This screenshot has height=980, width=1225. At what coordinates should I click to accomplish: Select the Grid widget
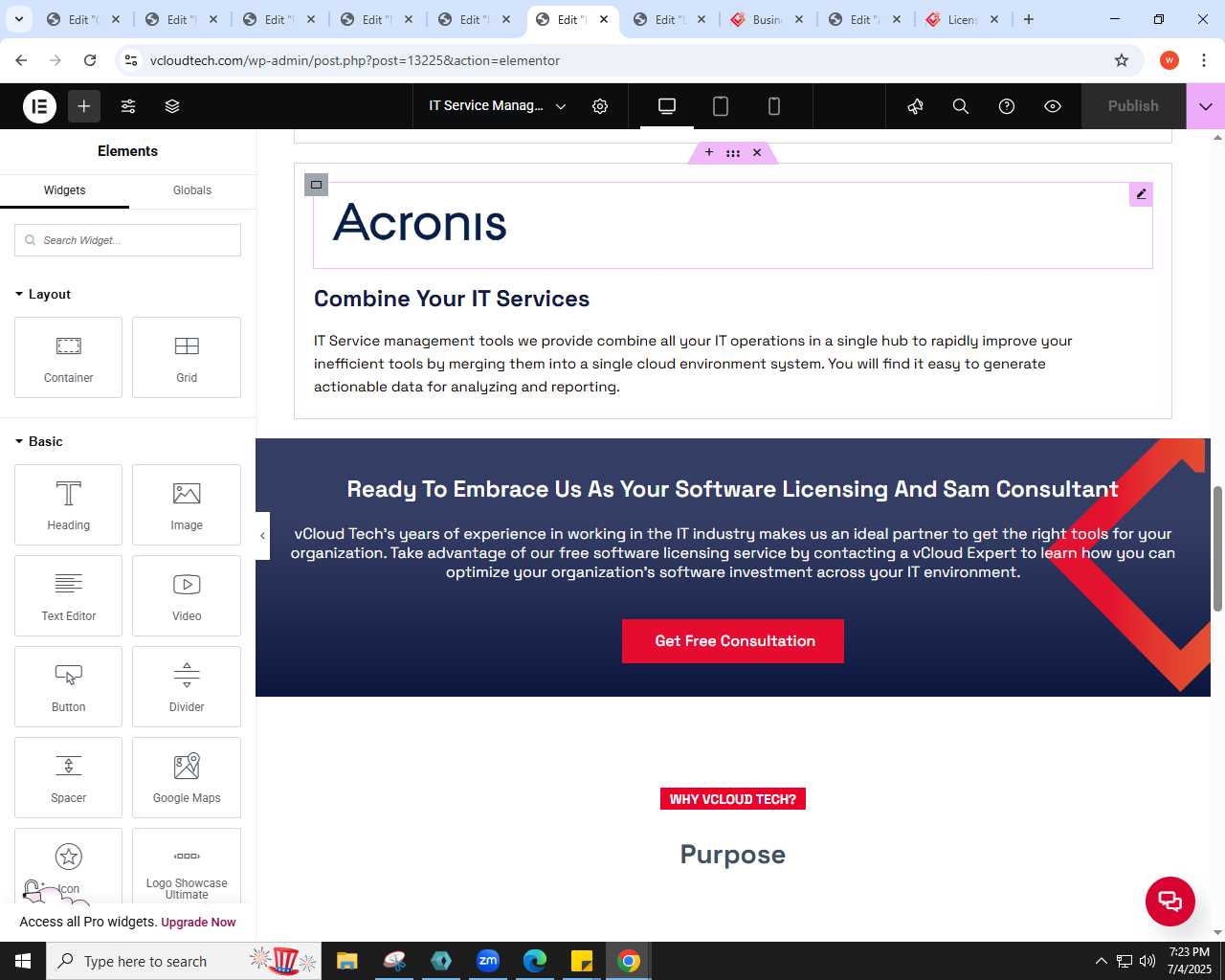(x=187, y=357)
